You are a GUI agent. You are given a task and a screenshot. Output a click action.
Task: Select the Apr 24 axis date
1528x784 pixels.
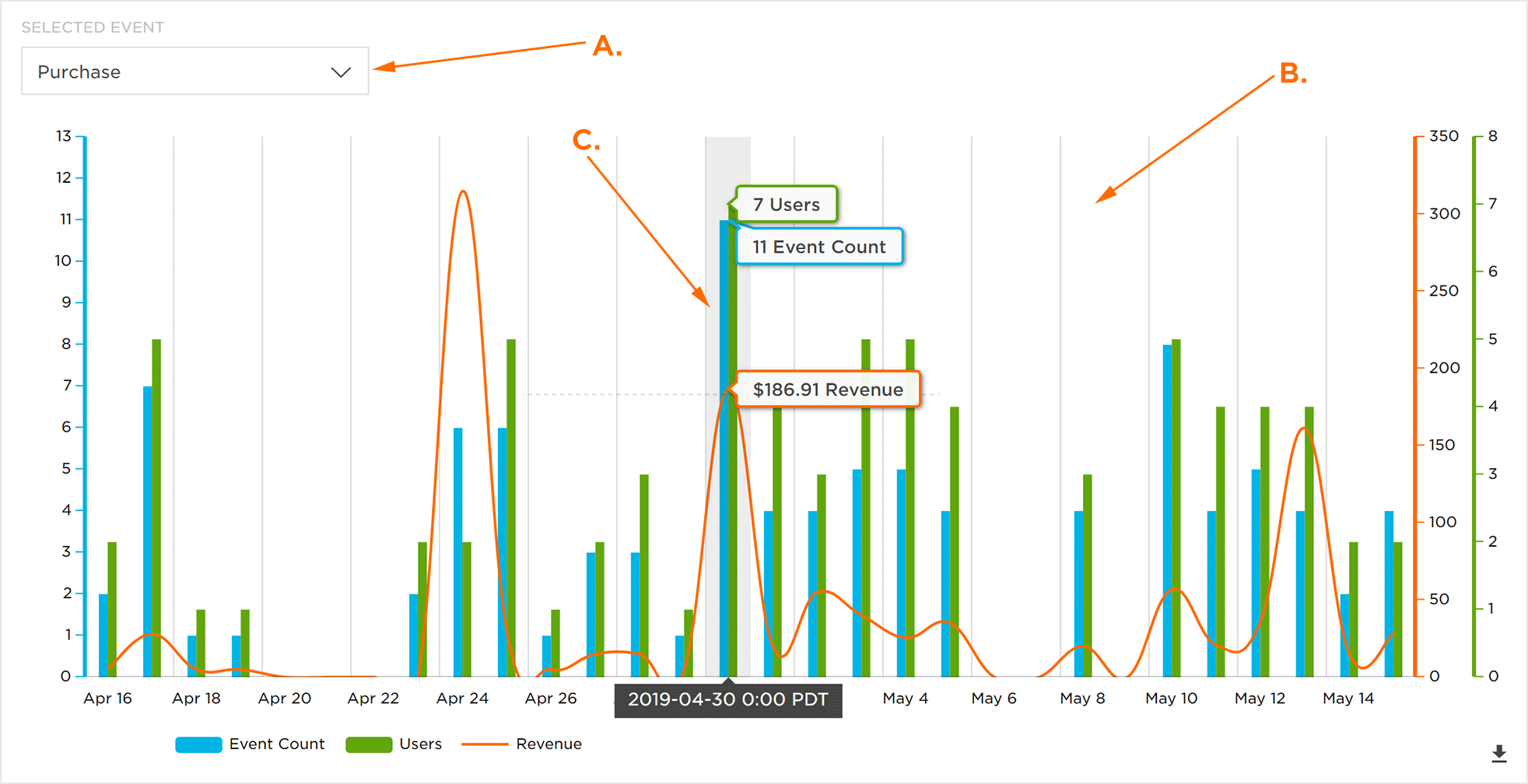pyautogui.click(x=462, y=698)
